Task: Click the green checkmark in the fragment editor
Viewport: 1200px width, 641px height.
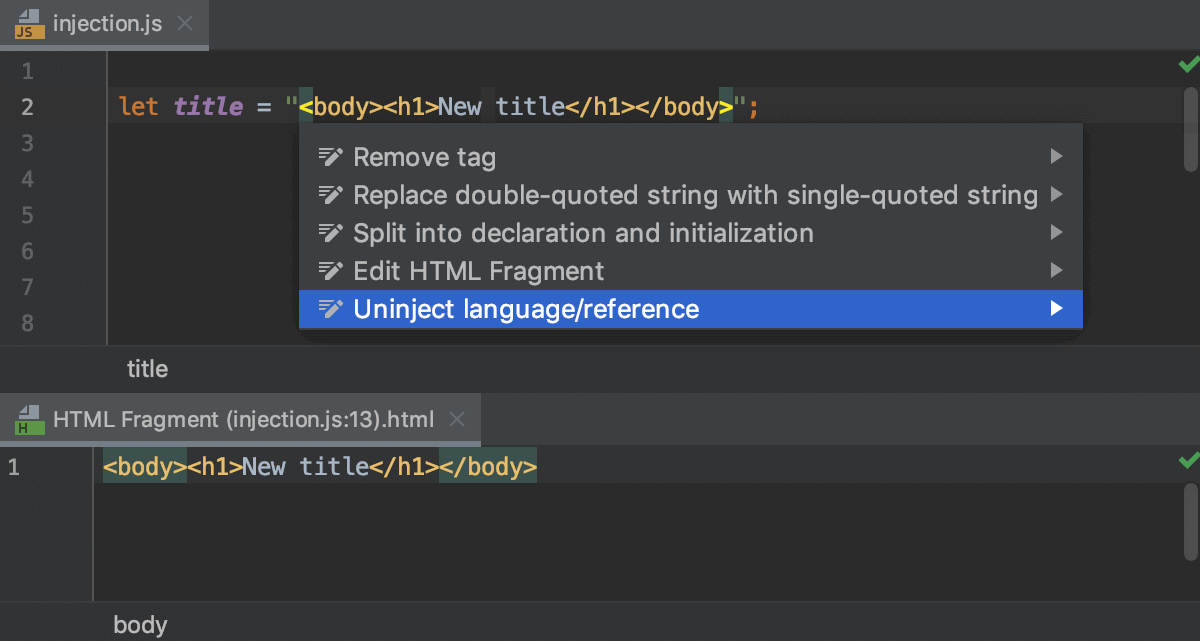Action: point(1188,460)
